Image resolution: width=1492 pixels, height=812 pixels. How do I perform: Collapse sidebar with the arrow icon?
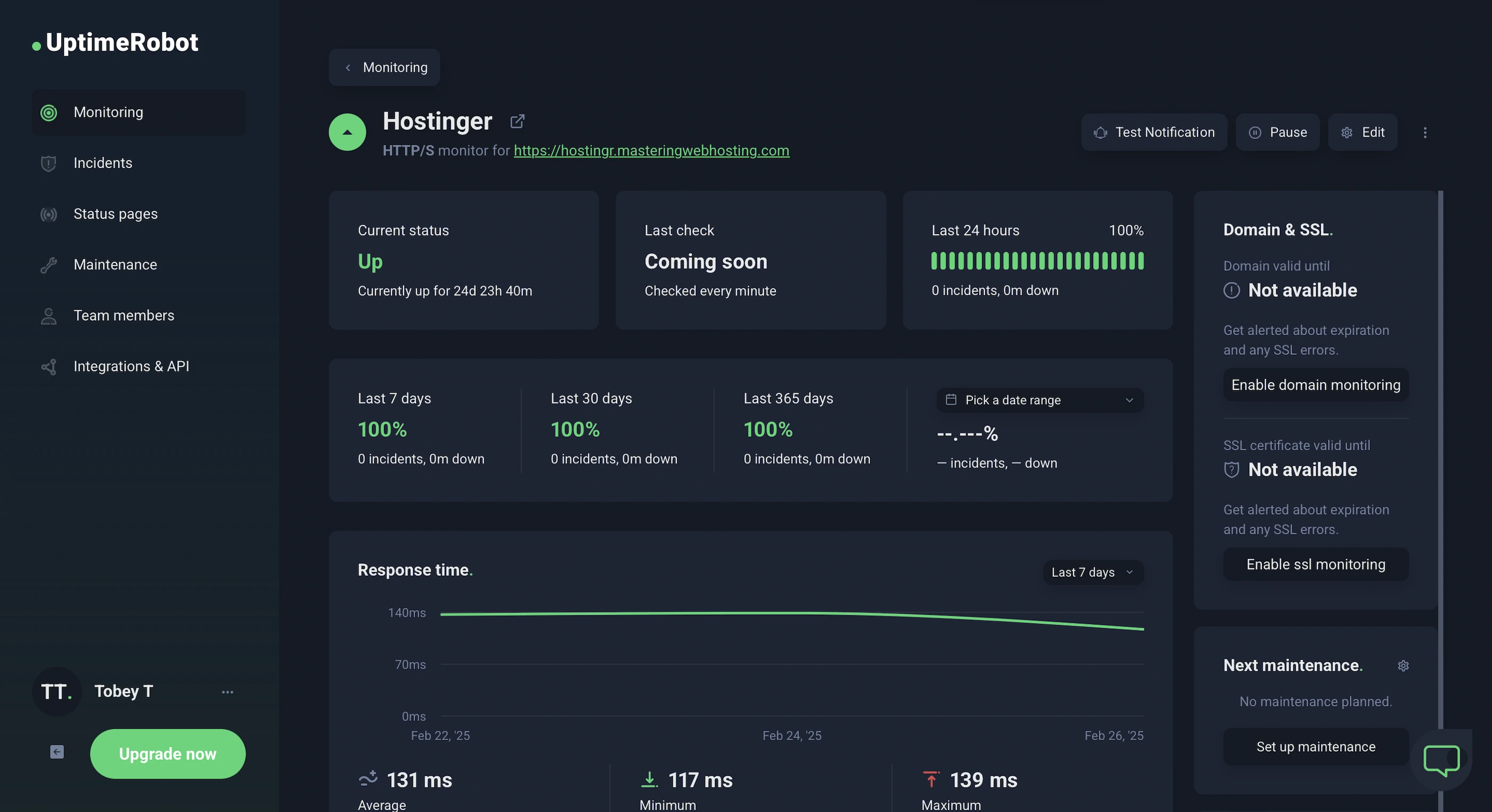57,752
